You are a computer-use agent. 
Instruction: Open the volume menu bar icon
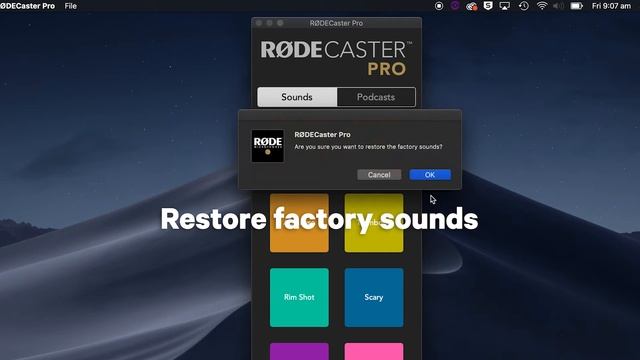tap(559, 6)
